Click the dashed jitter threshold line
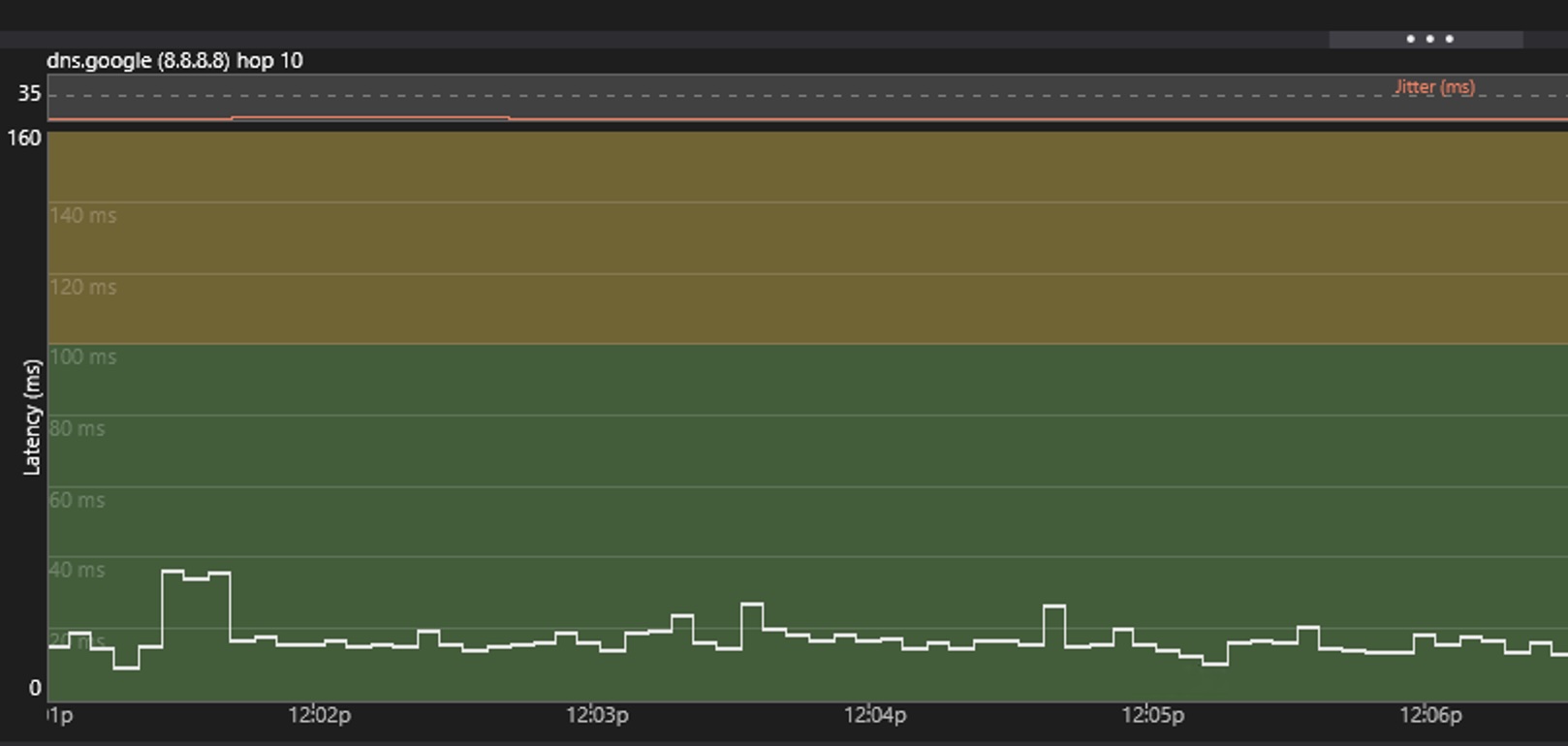1568x746 pixels. coord(775,96)
